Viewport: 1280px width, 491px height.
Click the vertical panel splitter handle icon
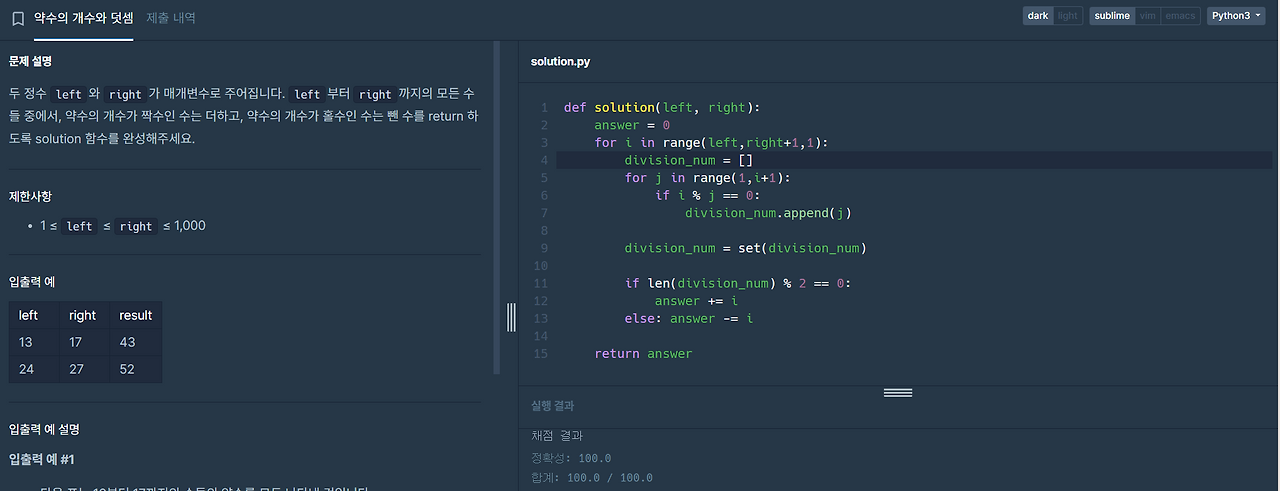click(x=511, y=317)
